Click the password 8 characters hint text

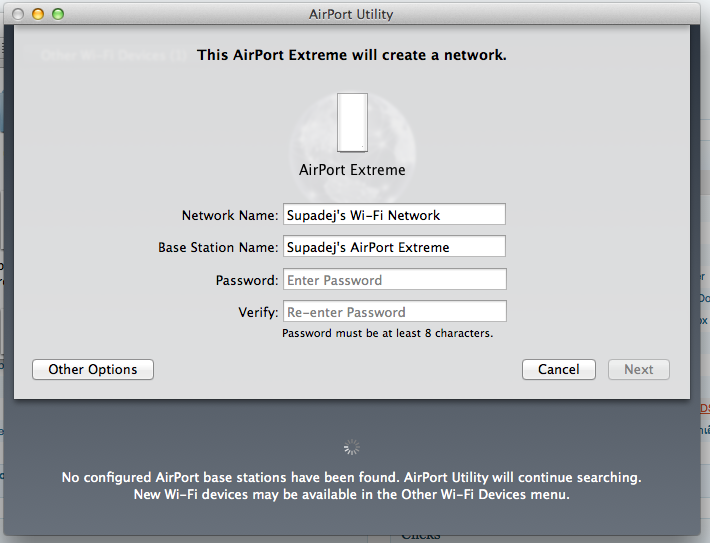387,333
